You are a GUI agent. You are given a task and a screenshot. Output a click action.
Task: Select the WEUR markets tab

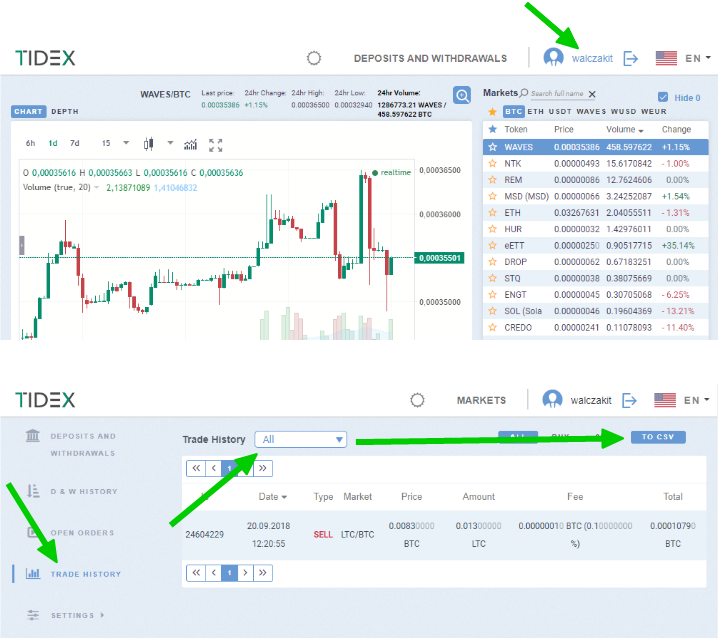[654, 111]
